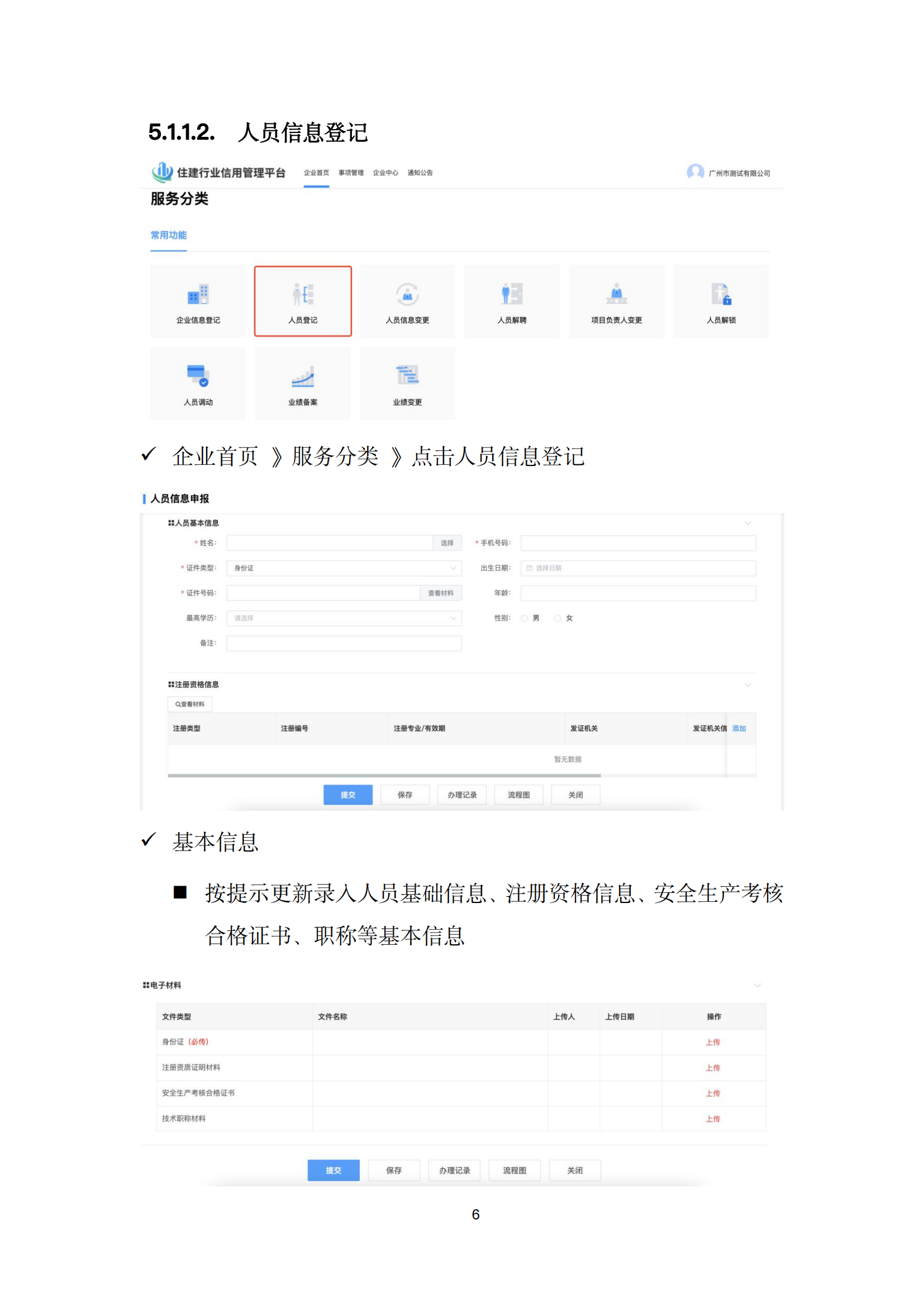Select the 人员调动 card icon
Viewport: 924px width, 1307px height.
click(198, 376)
